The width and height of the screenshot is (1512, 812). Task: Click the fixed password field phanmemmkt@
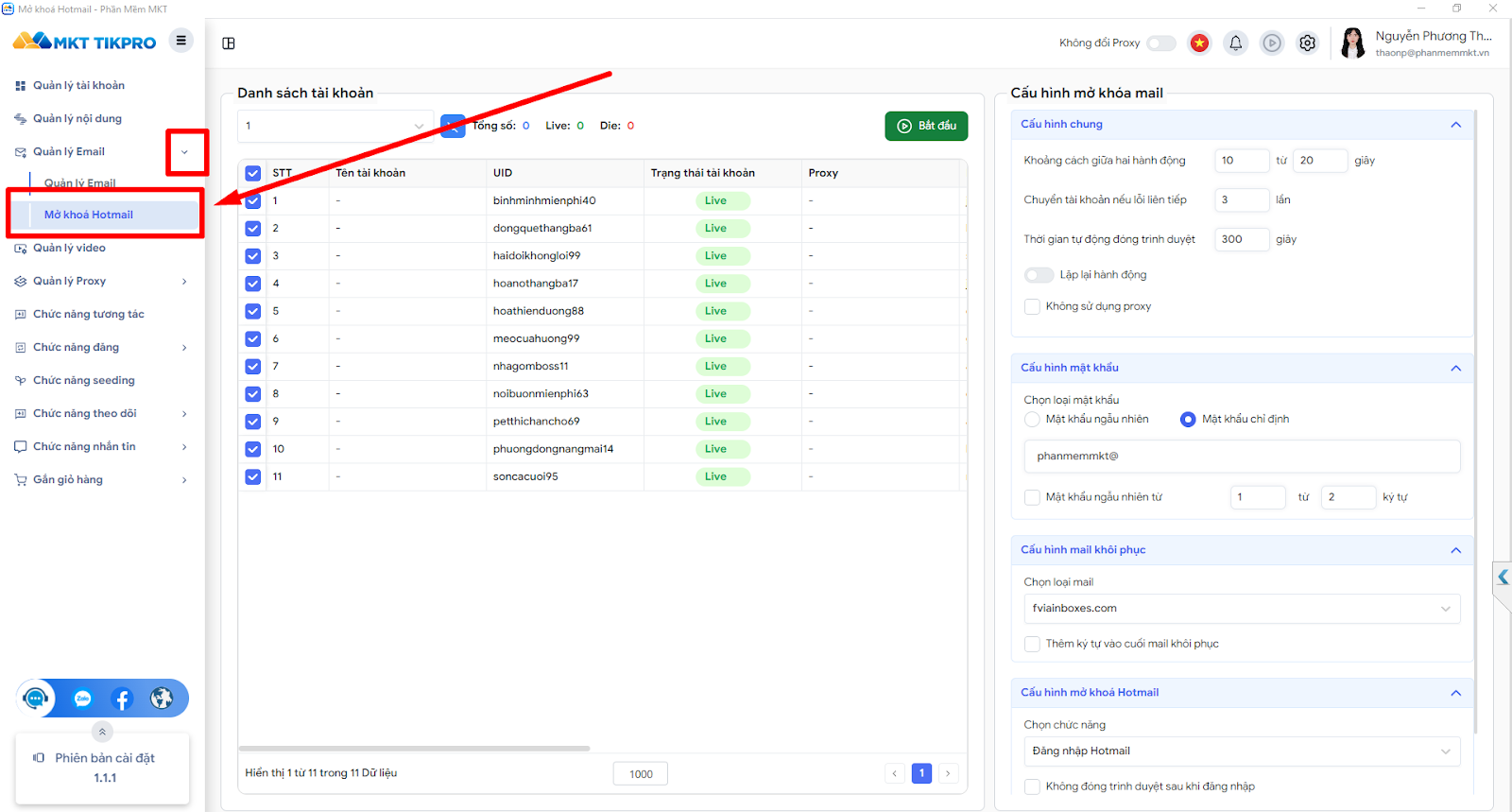point(1242,457)
